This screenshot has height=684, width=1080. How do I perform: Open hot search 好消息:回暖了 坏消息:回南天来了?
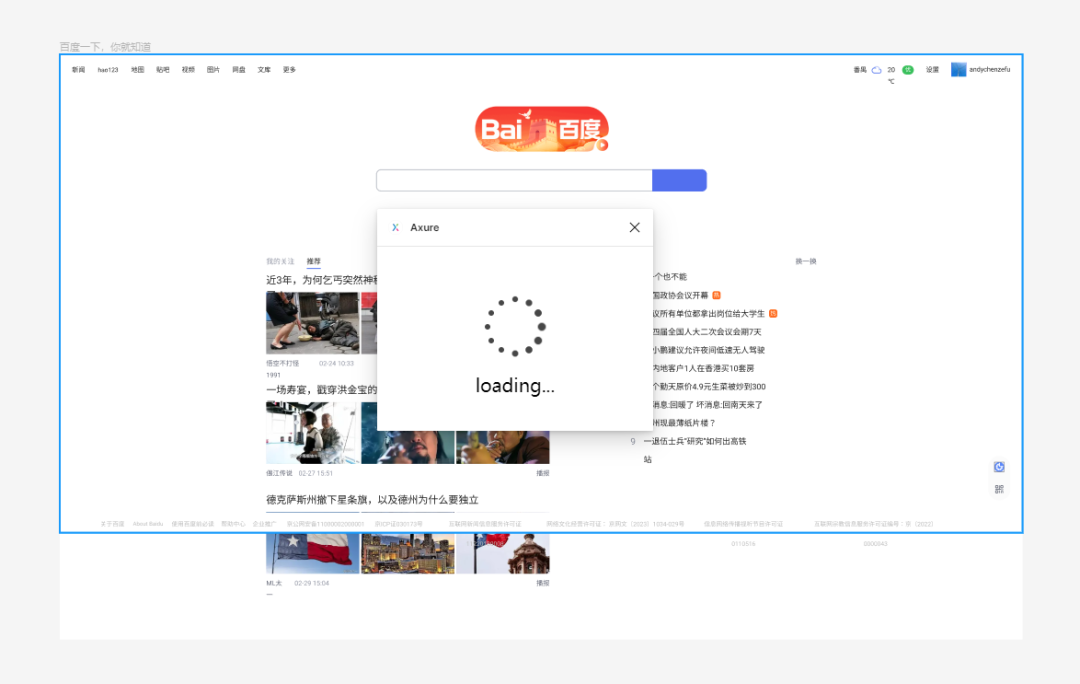tap(707, 405)
